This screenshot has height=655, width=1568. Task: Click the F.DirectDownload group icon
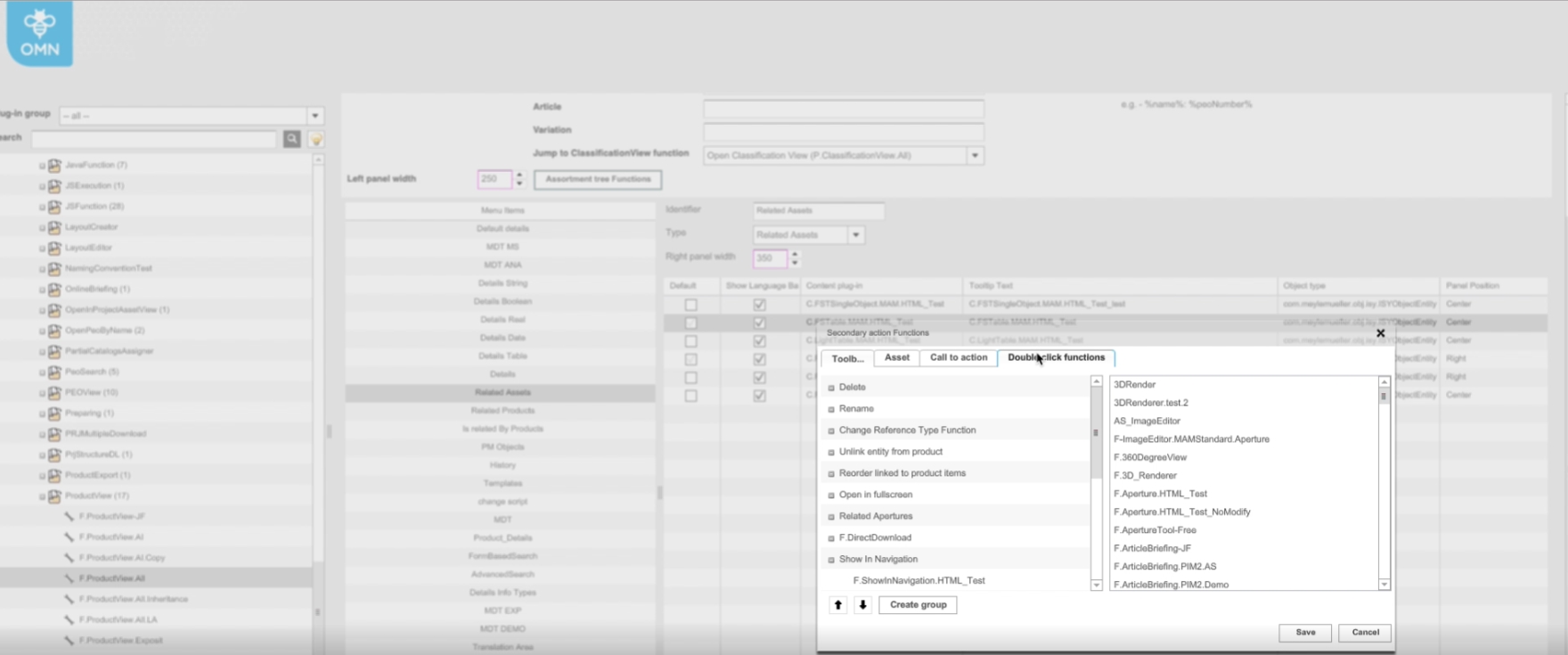click(831, 538)
